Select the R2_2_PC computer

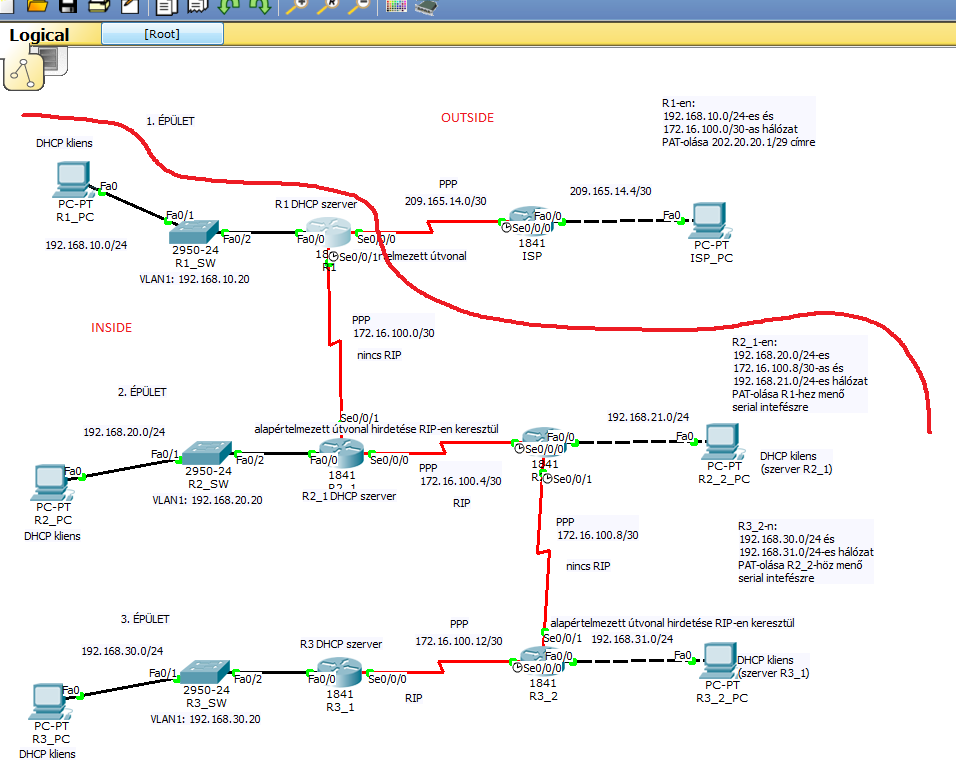pyautogui.click(x=723, y=442)
